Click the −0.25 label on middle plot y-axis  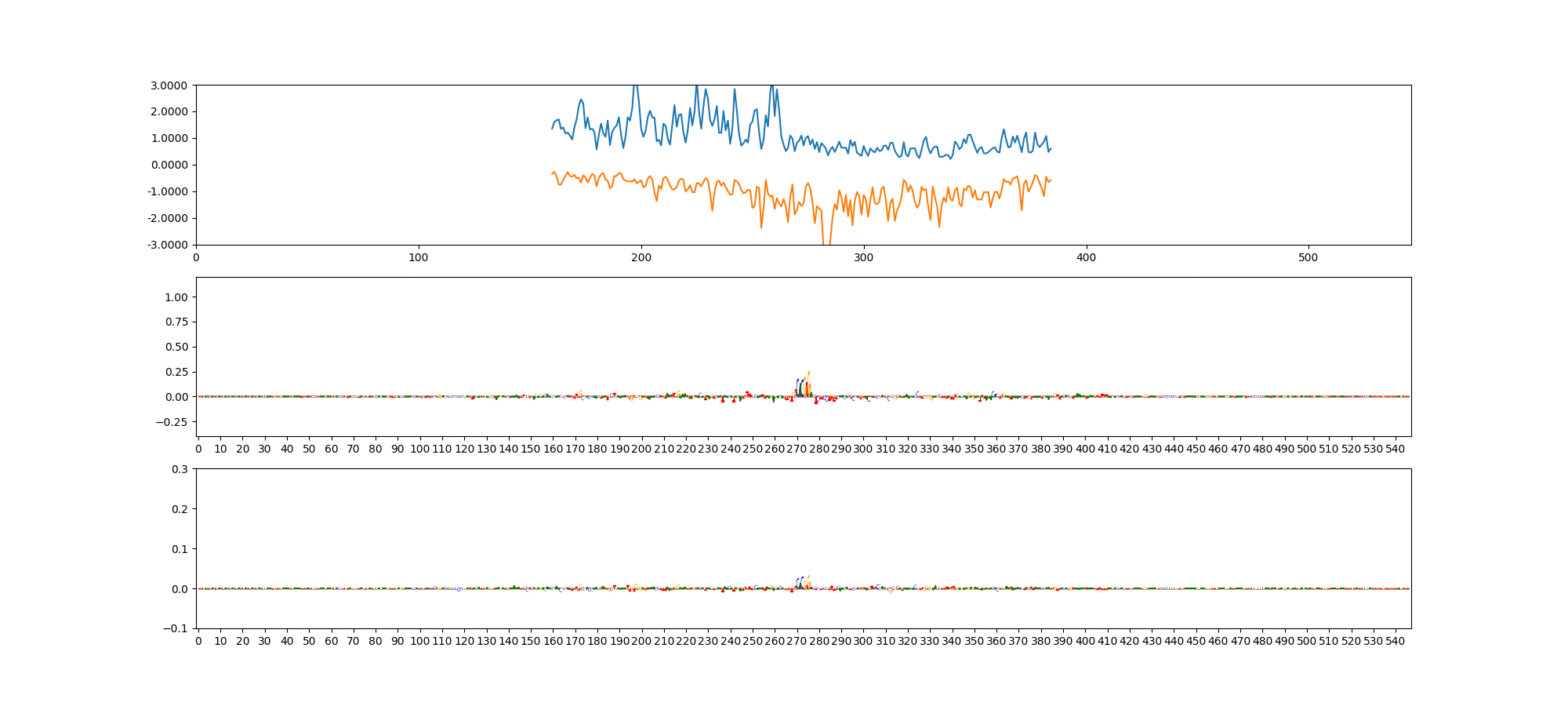pos(173,422)
